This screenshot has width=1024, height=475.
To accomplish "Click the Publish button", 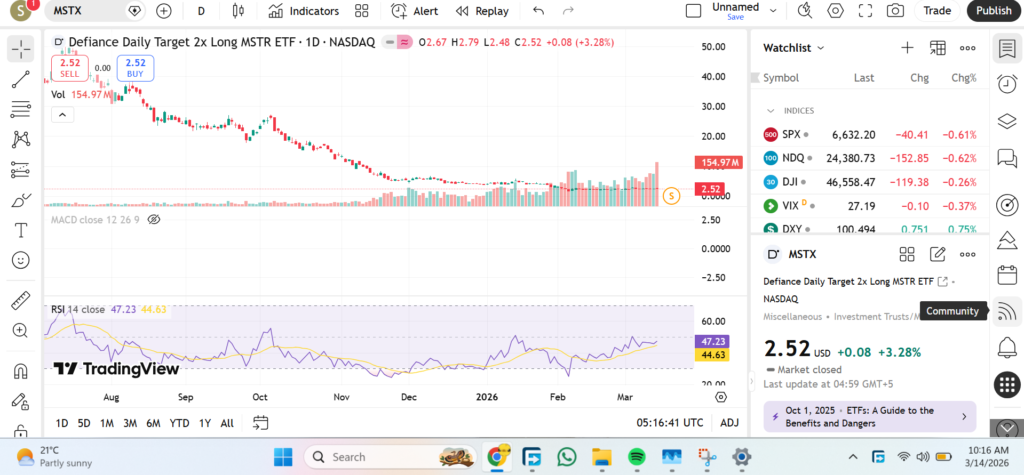I will [993, 11].
